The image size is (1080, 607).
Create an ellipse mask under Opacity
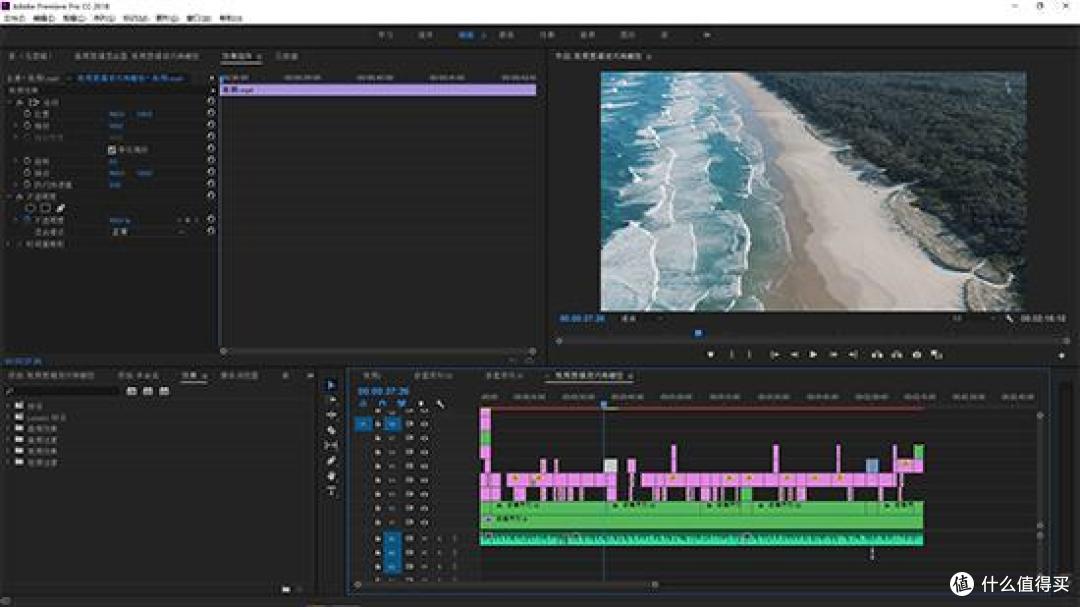[x=31, y=208]
